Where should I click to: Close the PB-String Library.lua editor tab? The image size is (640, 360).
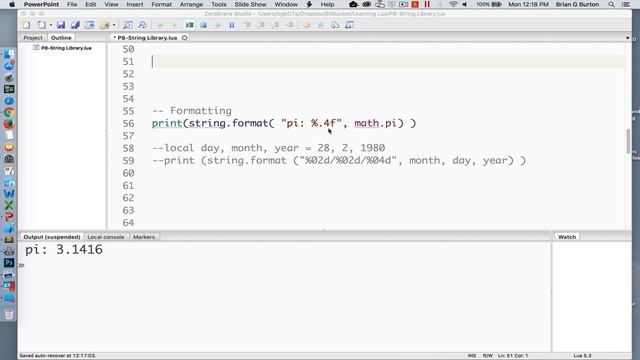[184, 38]
